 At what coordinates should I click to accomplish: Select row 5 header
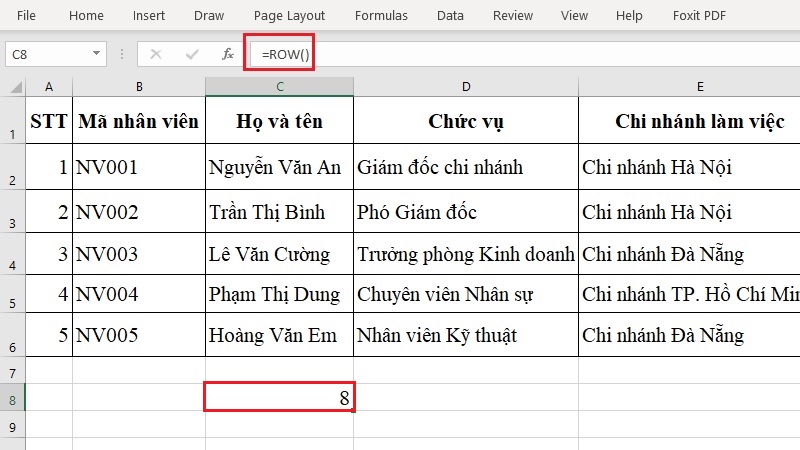click(x=12, y=293)
